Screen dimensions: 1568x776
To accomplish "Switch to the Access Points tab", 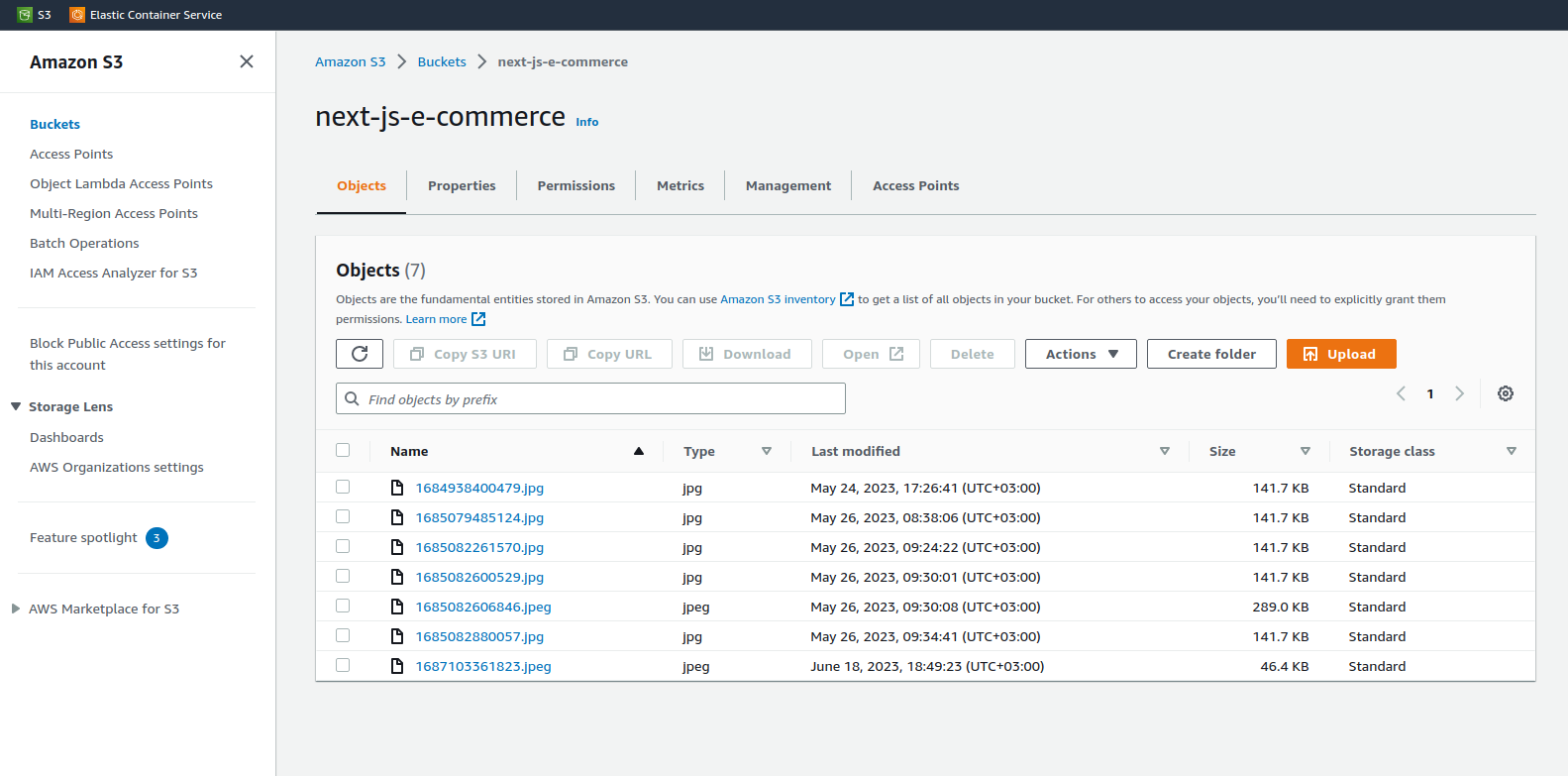I will tap(916, 185).
